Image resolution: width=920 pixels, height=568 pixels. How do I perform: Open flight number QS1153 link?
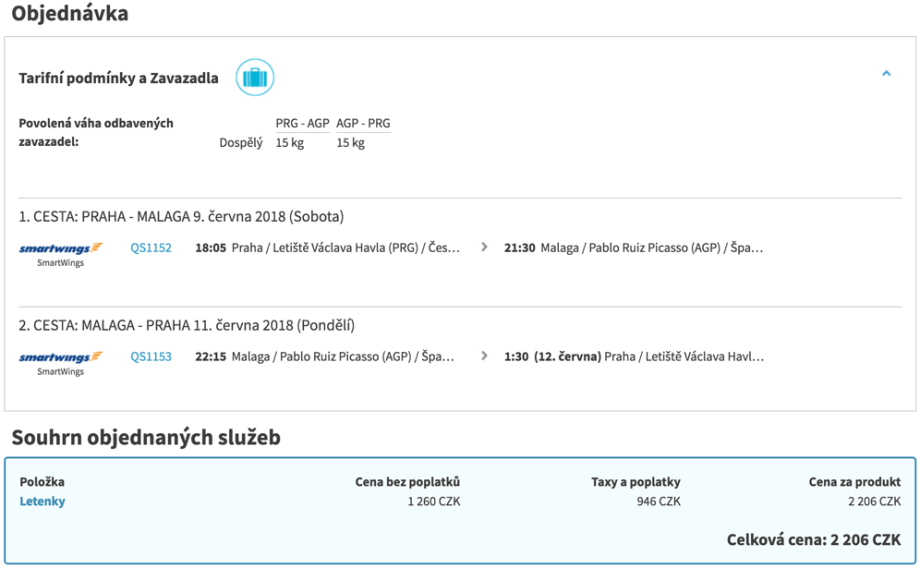tap(151, 356)
